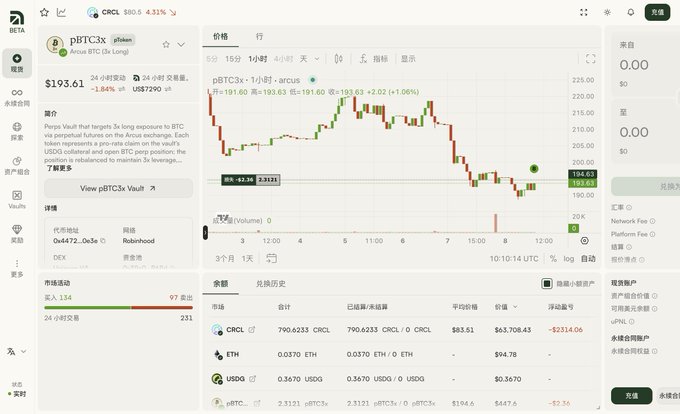Viewport: 680px width, 414px height.
Task: Toggle the light/dark theme sun icon
Action: [607, 12]
